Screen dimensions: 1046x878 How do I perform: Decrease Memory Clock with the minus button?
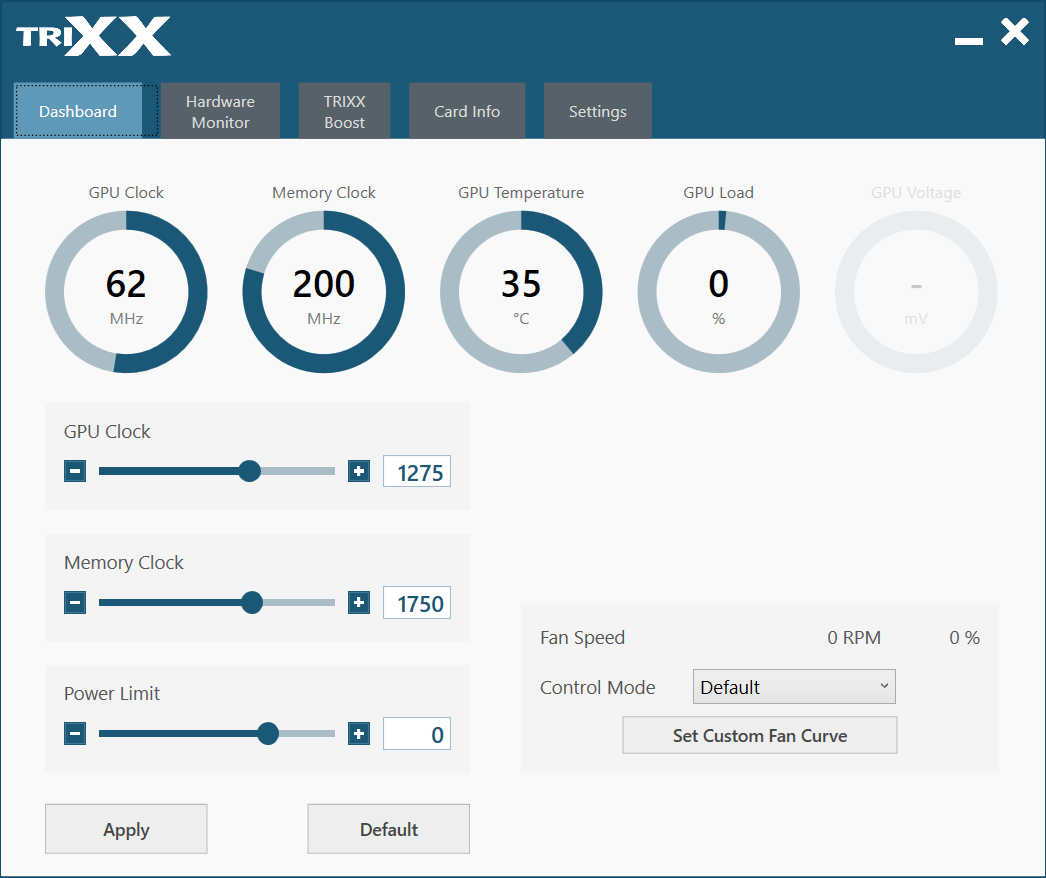[75, 602]
